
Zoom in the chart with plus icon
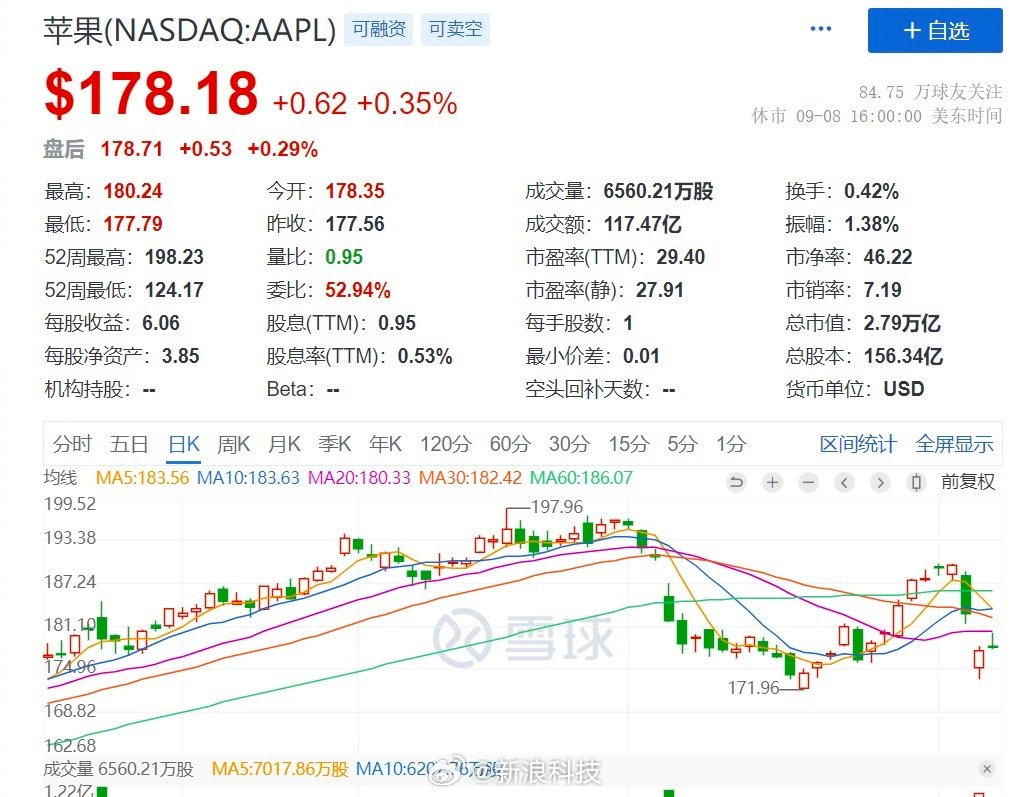tap(772, 482)
